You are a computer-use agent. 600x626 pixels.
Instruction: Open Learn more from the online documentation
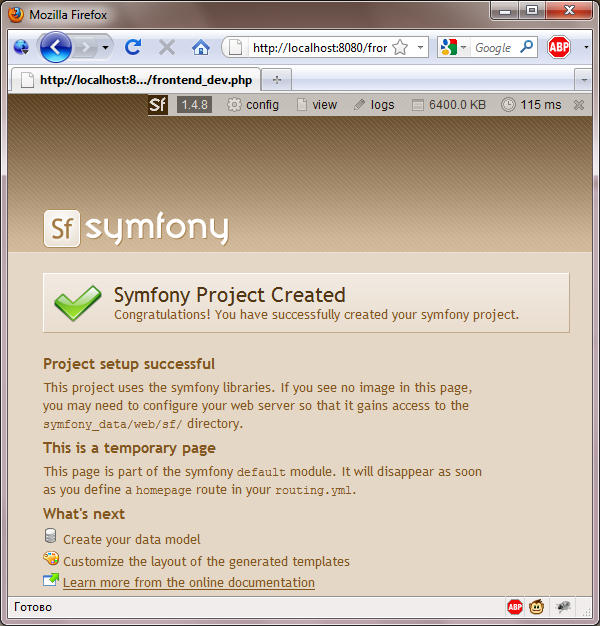click(189, 583)
